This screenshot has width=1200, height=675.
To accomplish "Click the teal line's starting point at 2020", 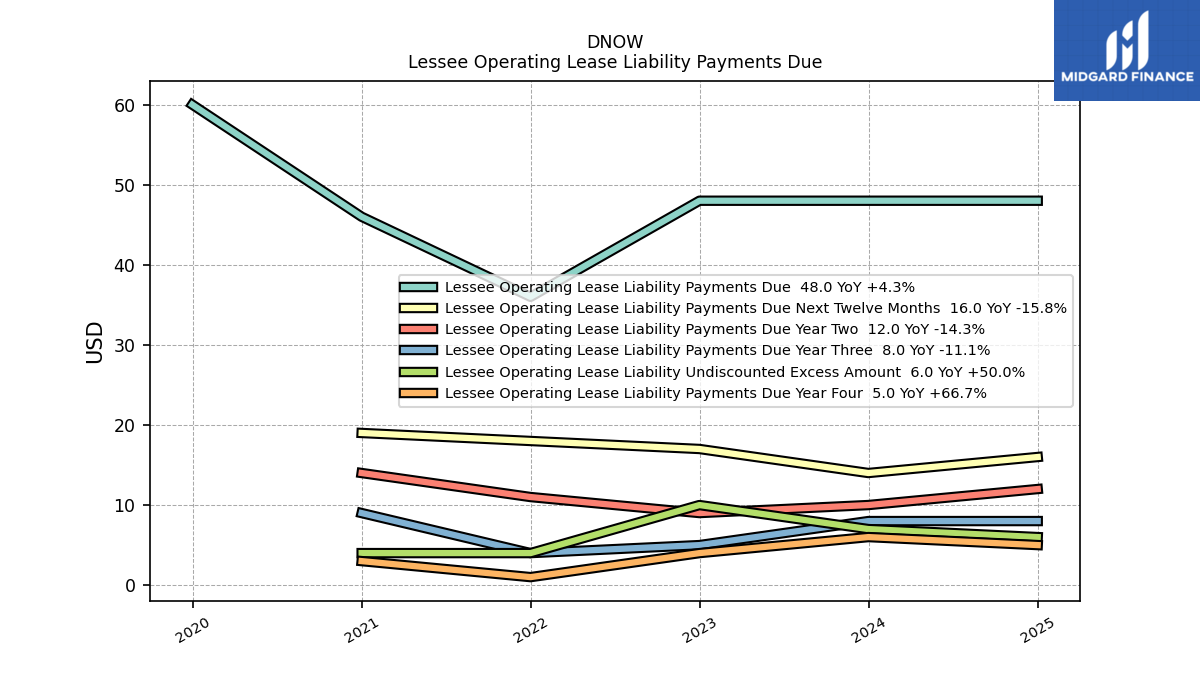I will [x=192, y=103].
